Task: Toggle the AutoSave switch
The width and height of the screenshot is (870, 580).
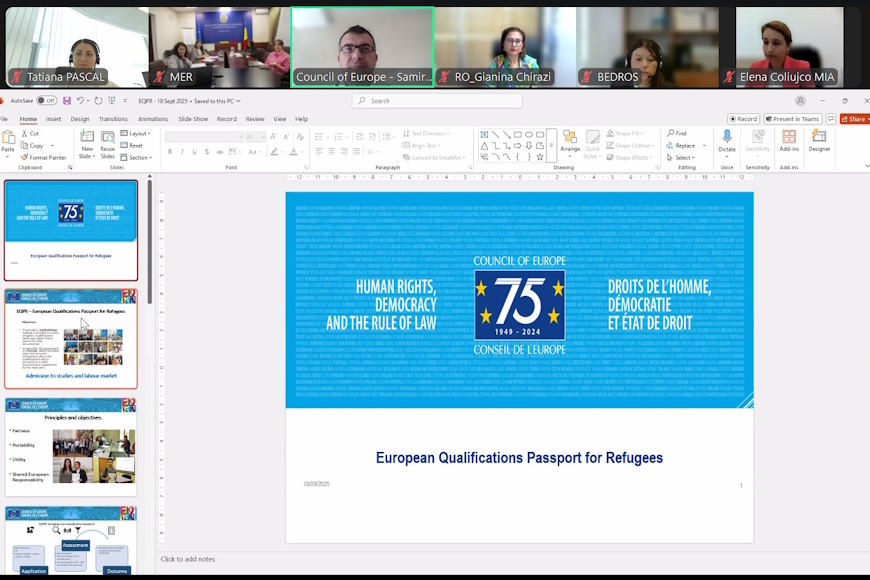Action: coord(47,100)
